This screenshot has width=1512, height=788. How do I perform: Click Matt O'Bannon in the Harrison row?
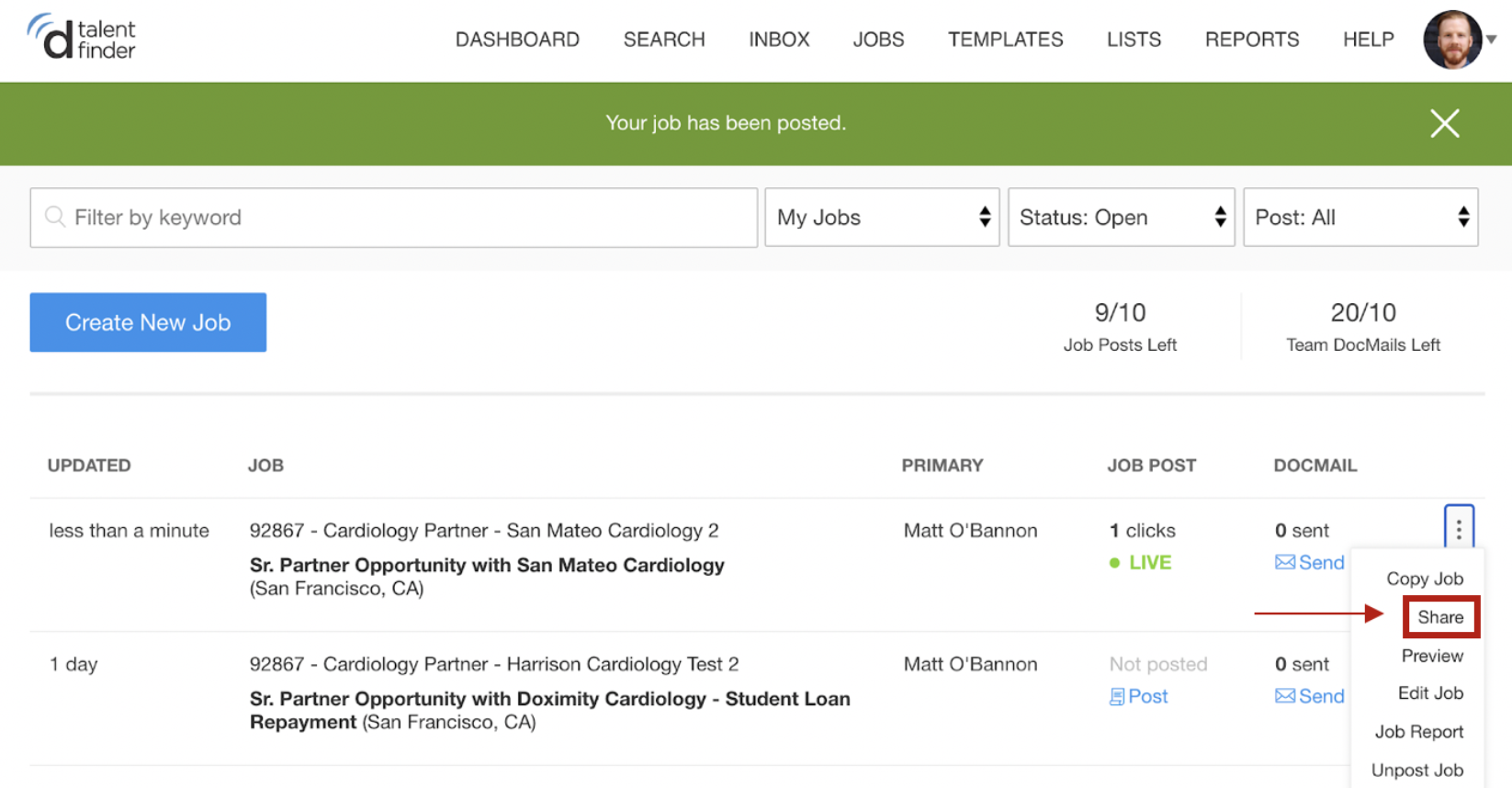(970, 664)
